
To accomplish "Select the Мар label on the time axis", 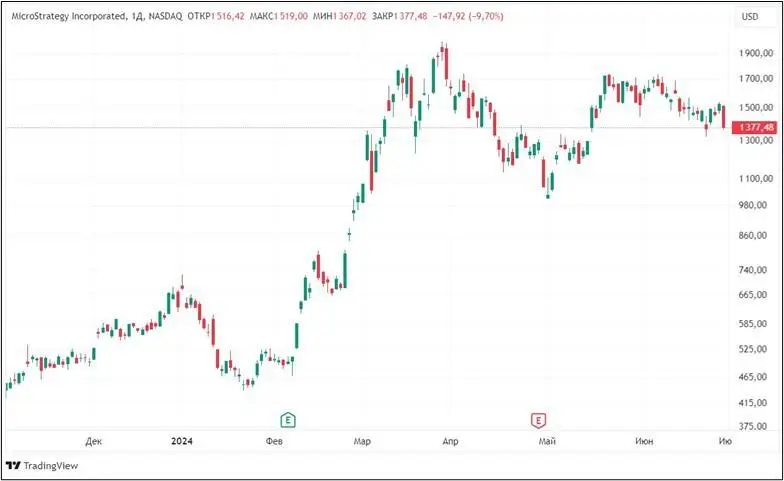I will [363, 441].
